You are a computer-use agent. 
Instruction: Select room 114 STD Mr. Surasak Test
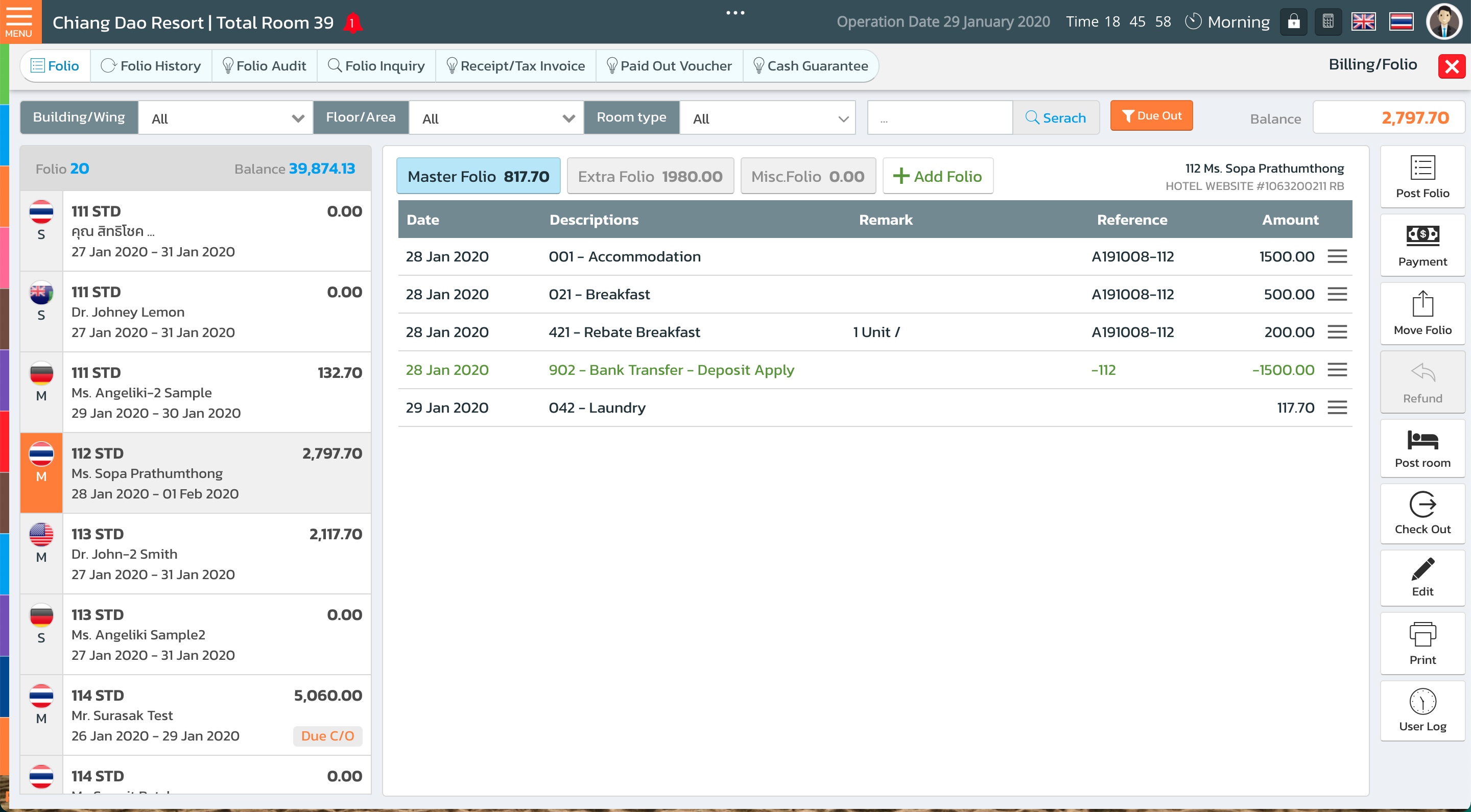[195, 715]
